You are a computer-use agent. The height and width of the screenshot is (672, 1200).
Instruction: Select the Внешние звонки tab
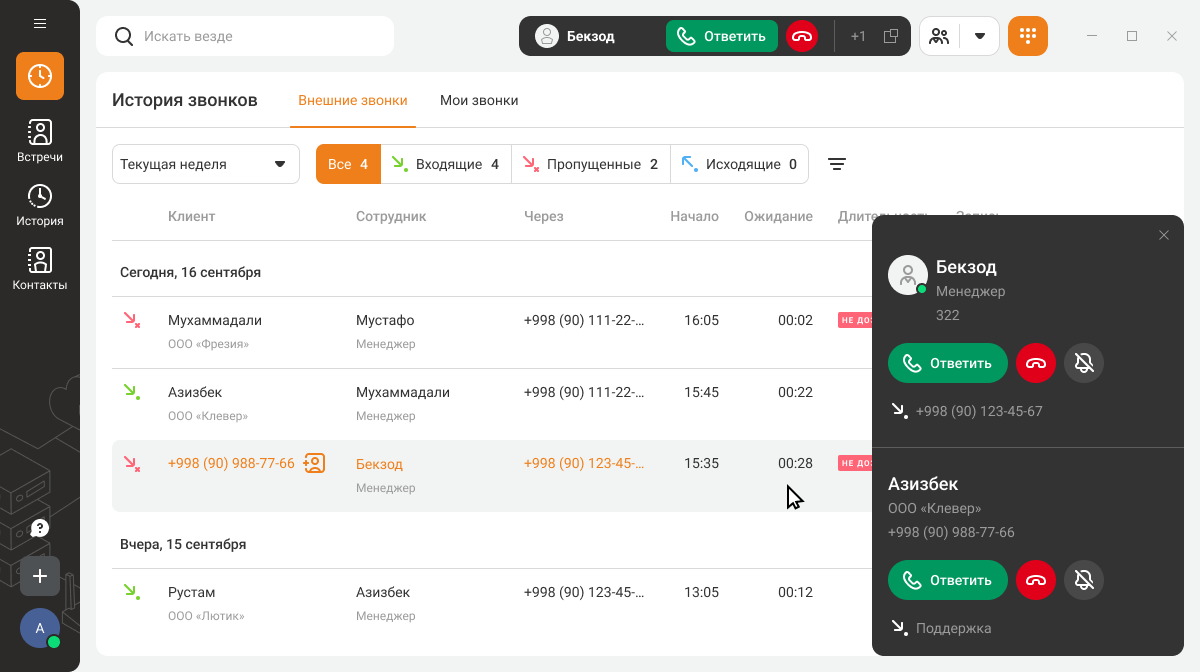tap(352, 100)
